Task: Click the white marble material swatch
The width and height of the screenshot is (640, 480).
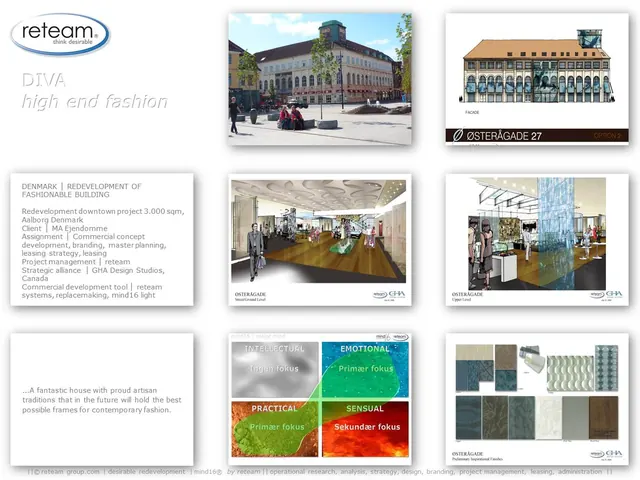Action: point(549,418)
